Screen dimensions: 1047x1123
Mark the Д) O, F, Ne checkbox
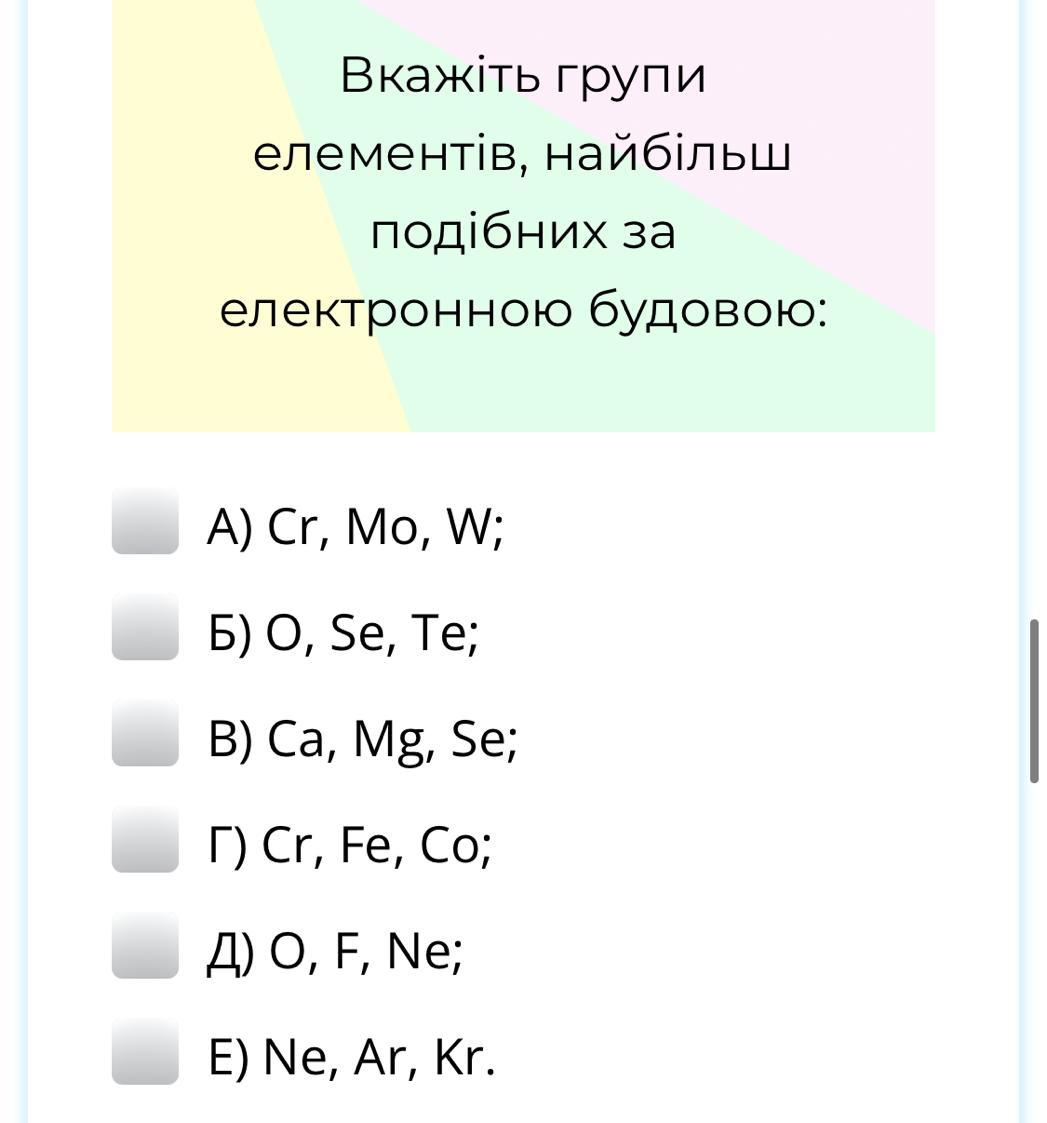point(145,945)
